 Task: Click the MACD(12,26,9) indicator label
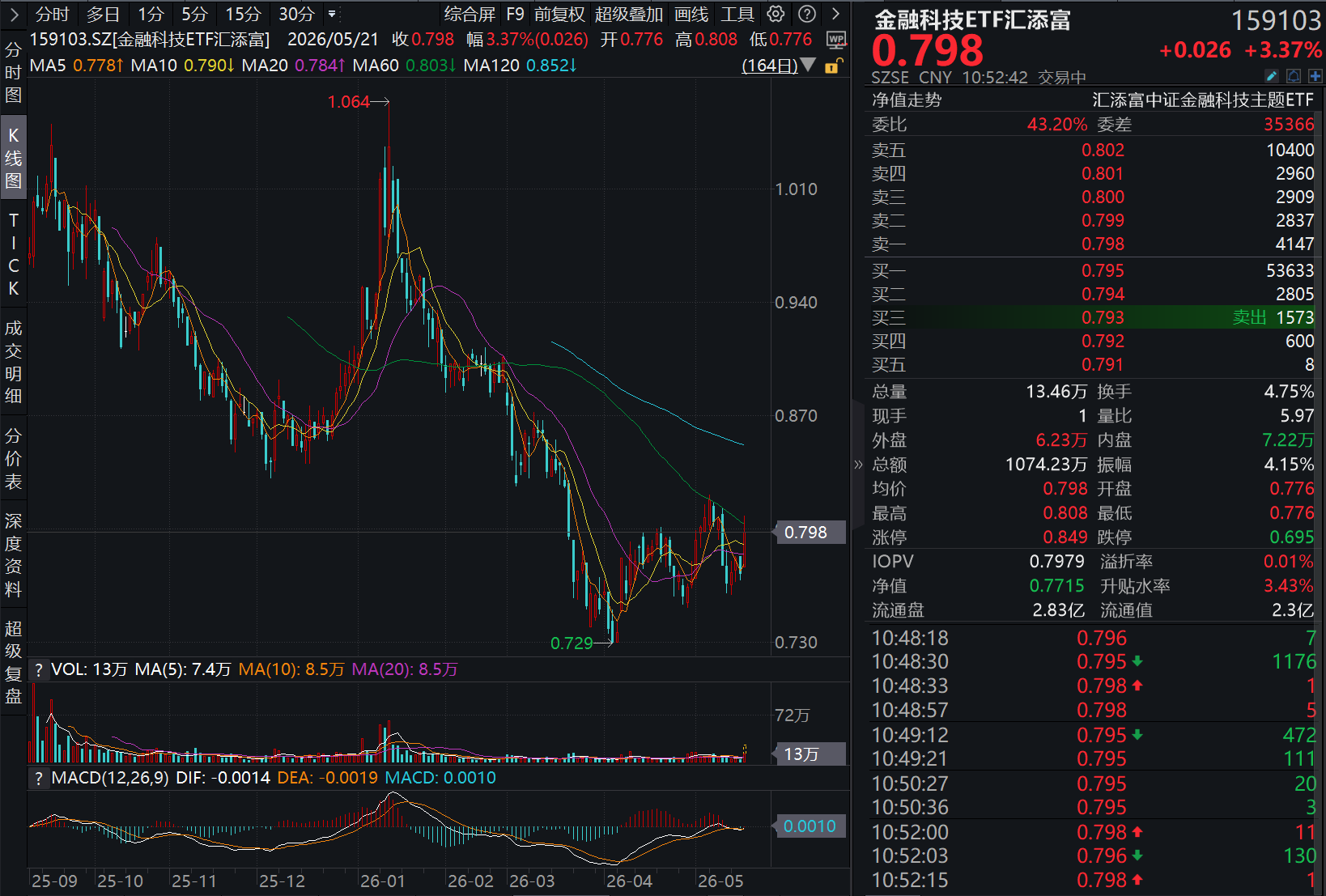[x=110, y=778]
